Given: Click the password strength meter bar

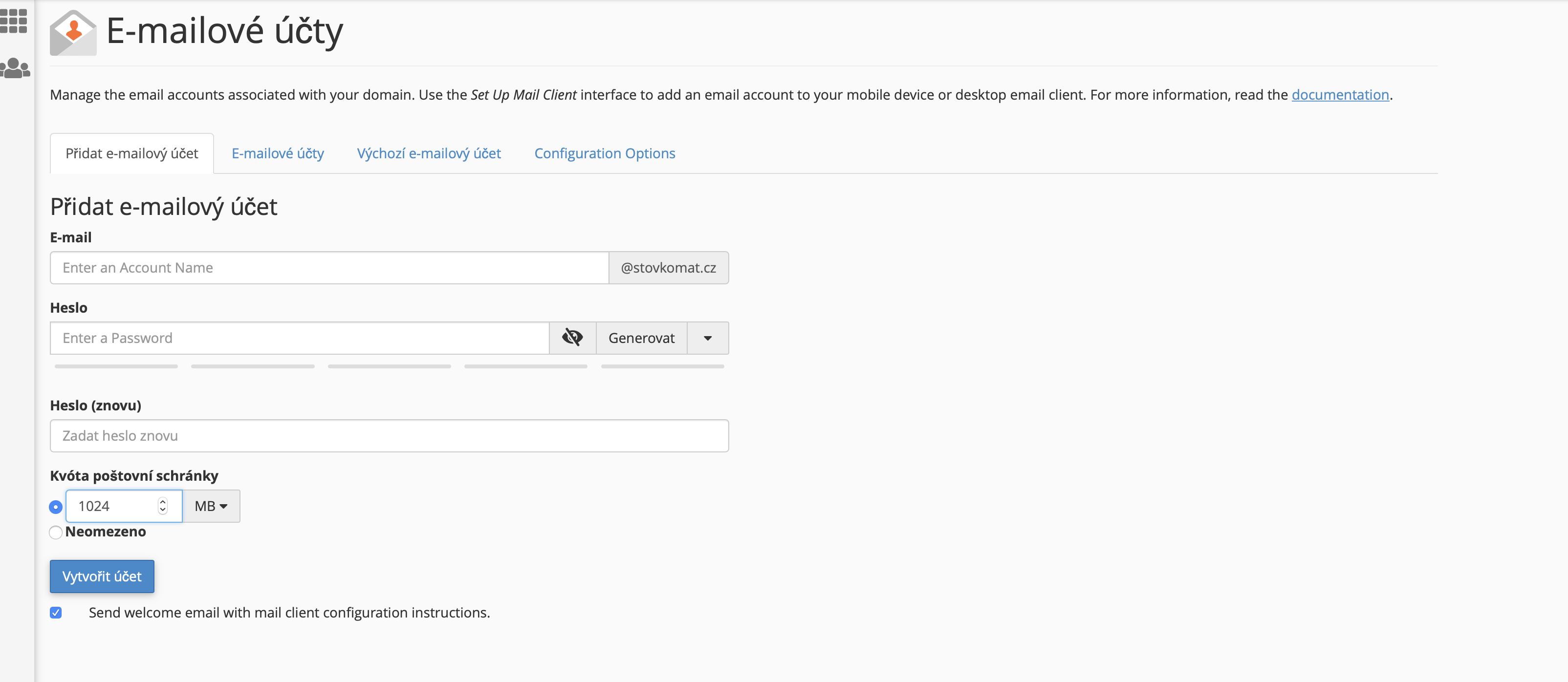Looking at the screenshot, I should 390,366.
